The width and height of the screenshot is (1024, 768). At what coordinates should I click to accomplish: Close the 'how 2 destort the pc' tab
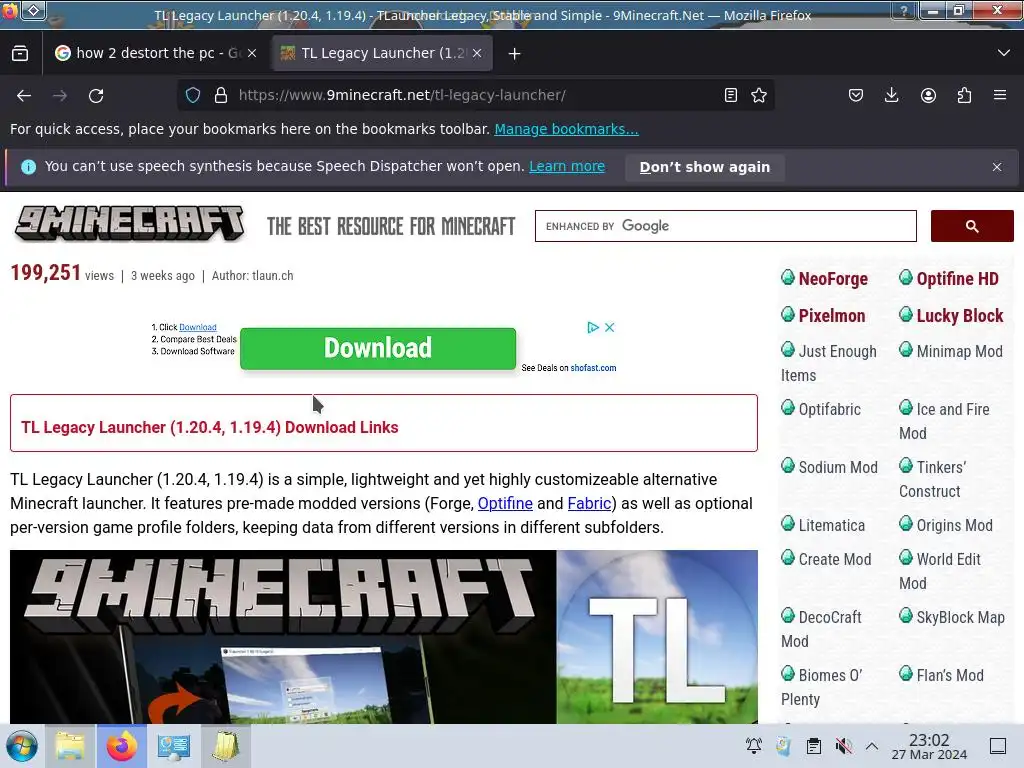tap(252, 54)
